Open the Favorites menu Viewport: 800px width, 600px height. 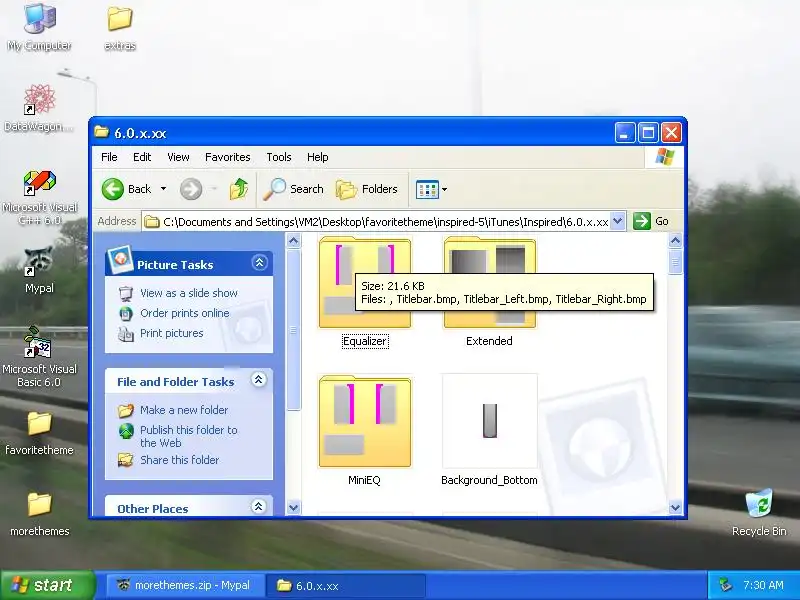228,157
